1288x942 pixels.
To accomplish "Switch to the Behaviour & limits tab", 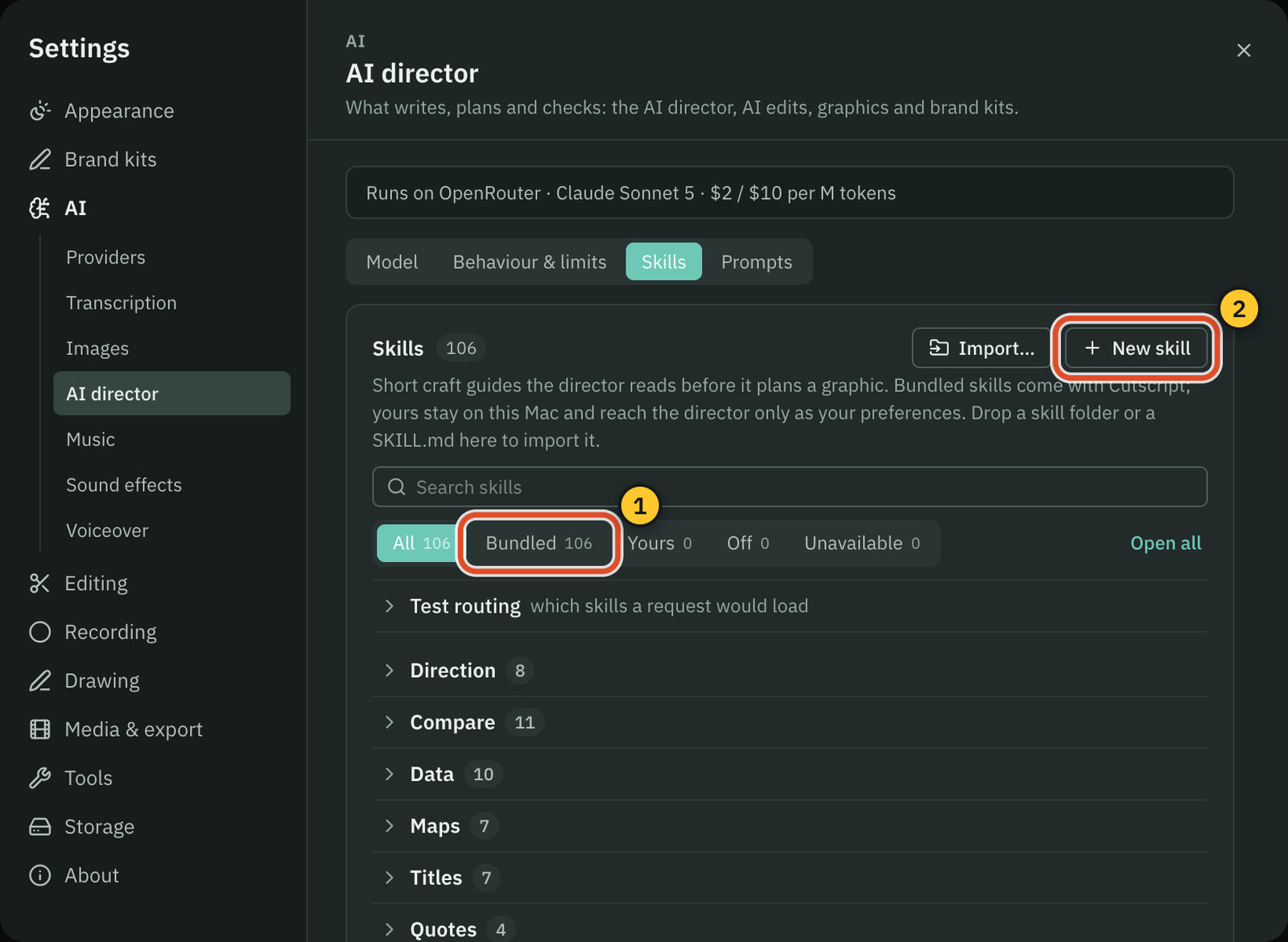I will pos(530,262).
